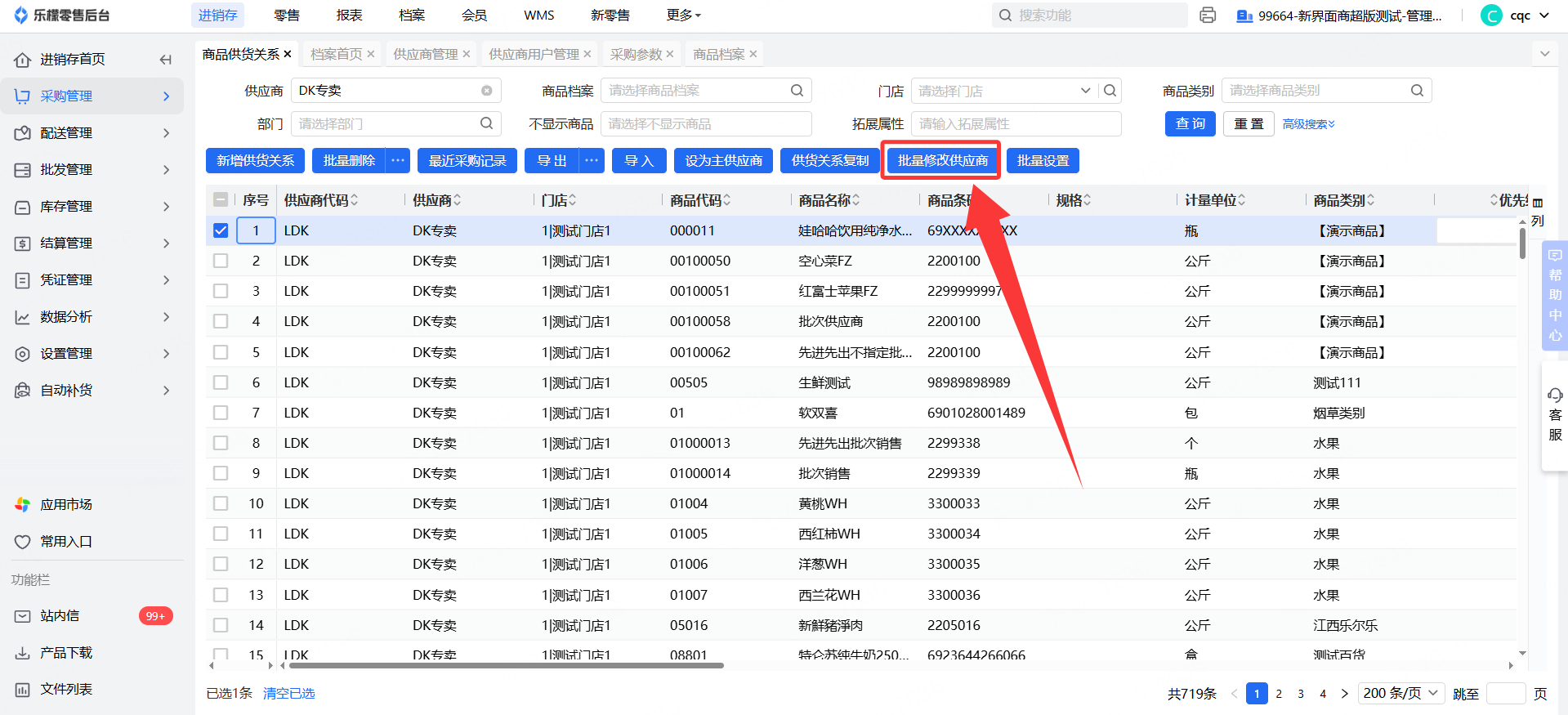Screen dimensions: 1568x715
Task: Open the 客服 customer service panel
Action: tap(1555, 414)
